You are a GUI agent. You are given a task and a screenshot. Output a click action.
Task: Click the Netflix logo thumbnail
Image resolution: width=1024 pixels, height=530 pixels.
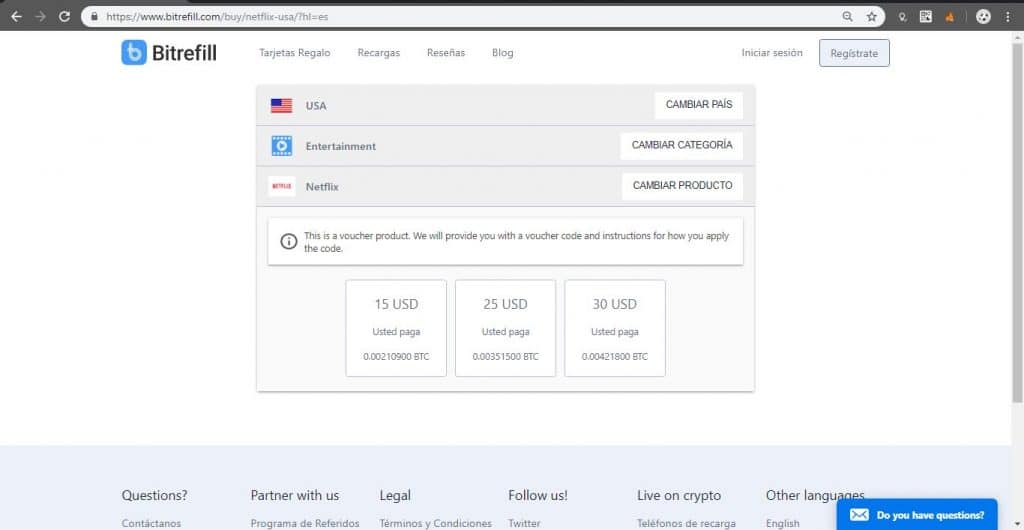click(x=281, y=187)
